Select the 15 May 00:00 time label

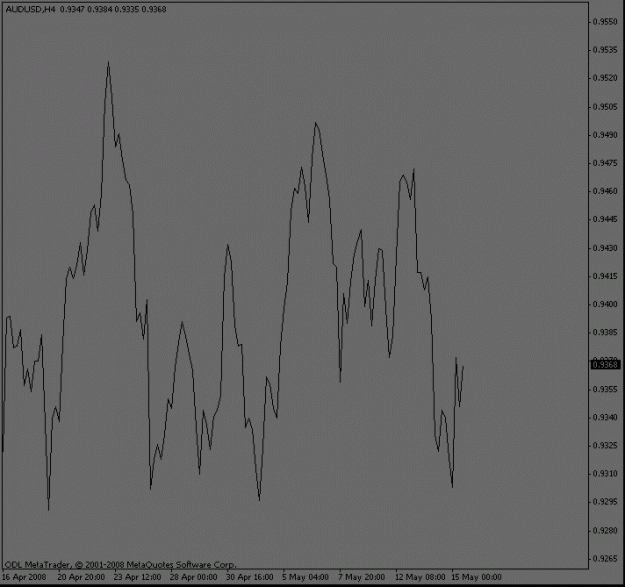476,577
